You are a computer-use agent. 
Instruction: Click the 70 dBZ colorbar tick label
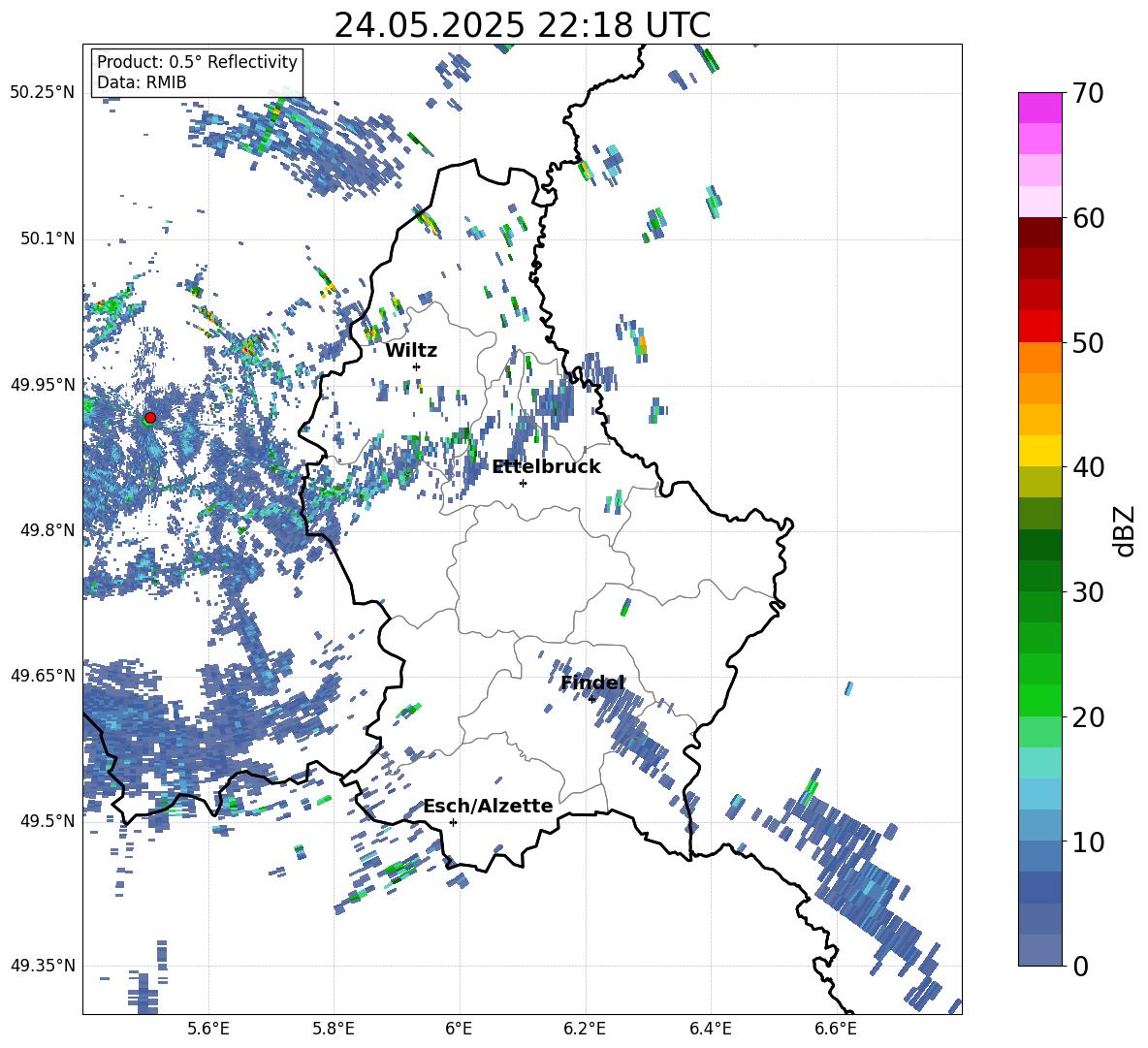coord(1087,94)
